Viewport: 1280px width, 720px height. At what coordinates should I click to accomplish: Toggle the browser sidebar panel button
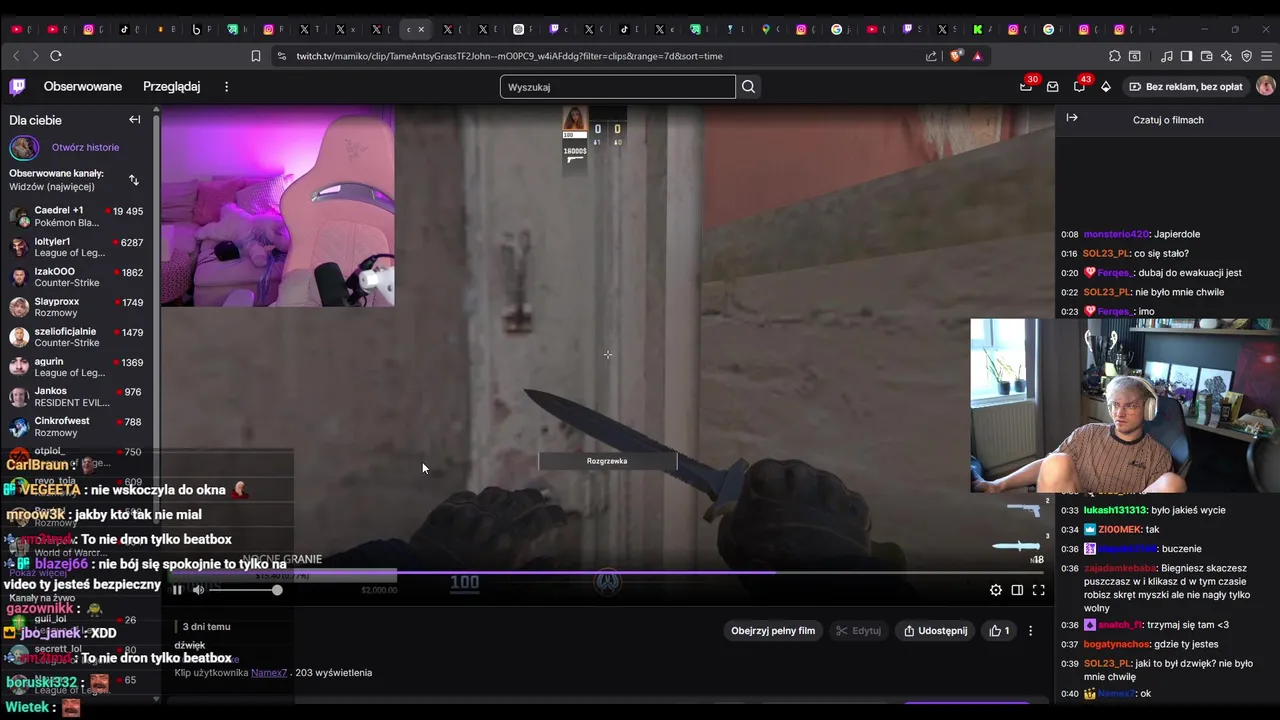pos(1186,56)
